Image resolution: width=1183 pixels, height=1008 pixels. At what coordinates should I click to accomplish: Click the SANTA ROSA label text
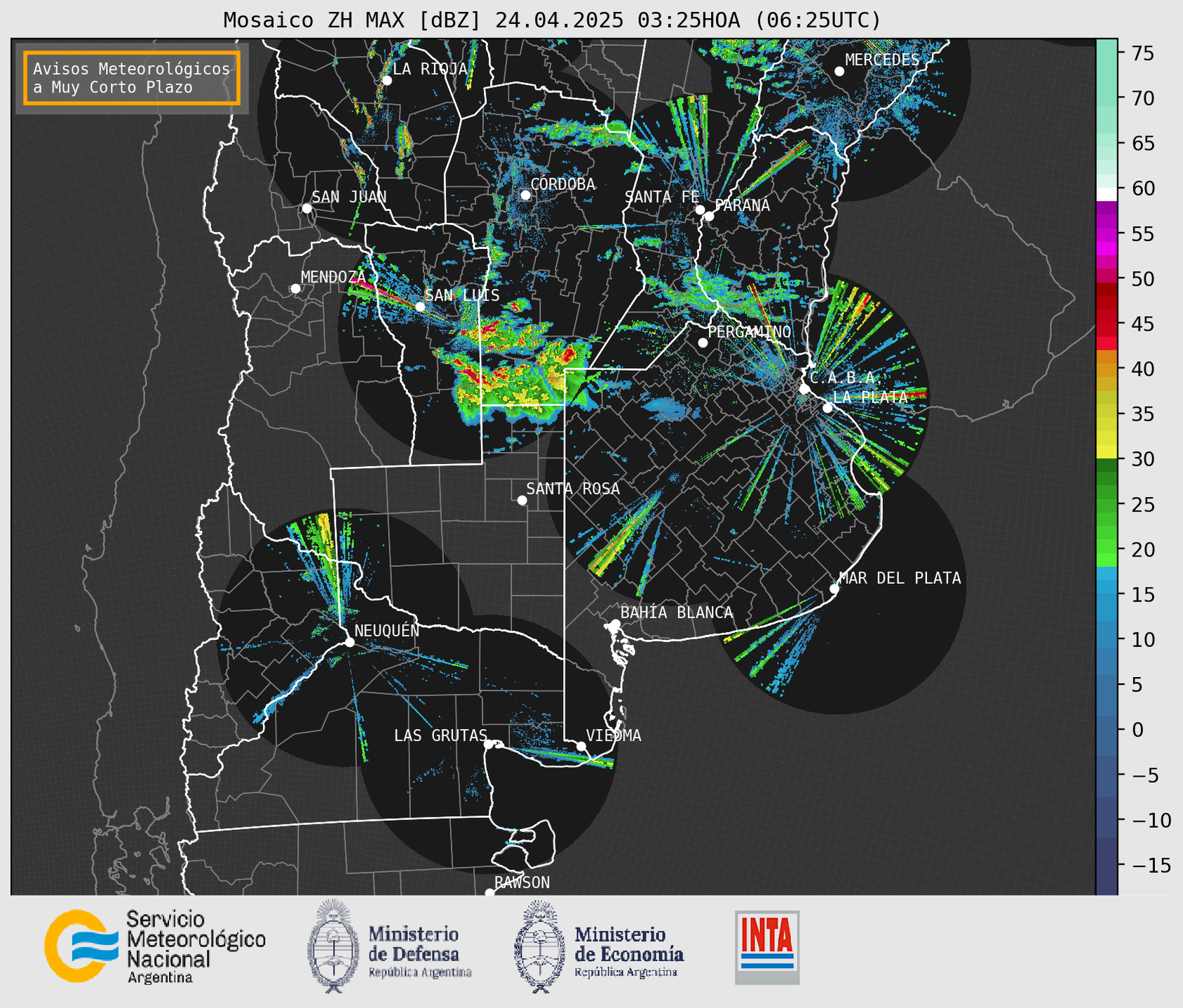click(x=573, y=489)
